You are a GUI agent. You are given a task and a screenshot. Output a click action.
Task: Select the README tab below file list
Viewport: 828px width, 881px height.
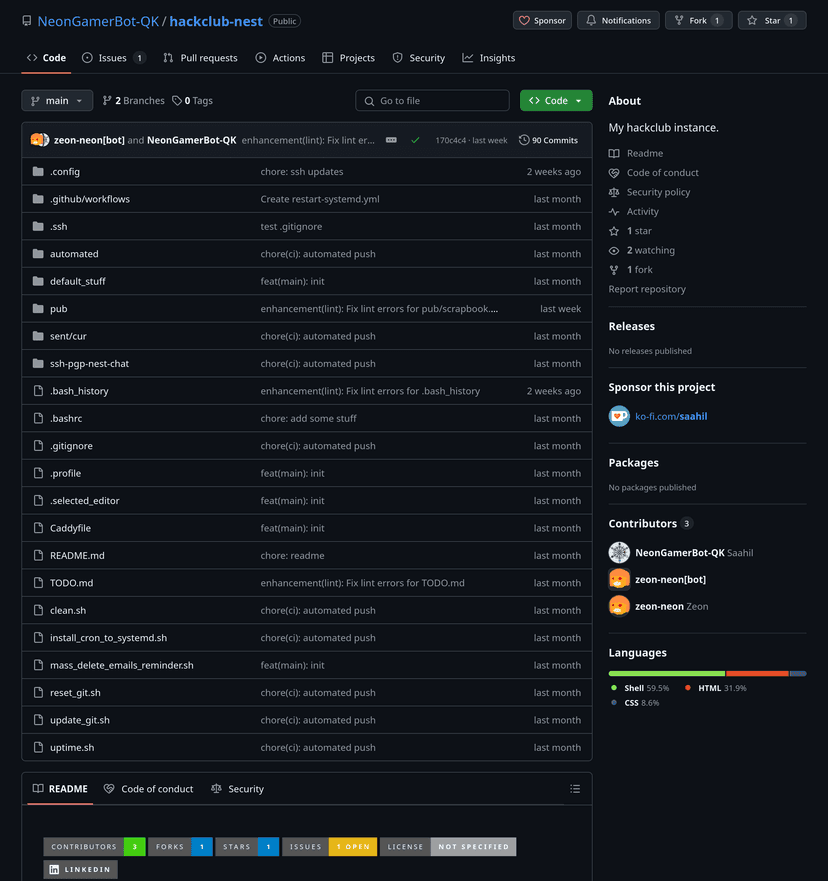(60, 789)
